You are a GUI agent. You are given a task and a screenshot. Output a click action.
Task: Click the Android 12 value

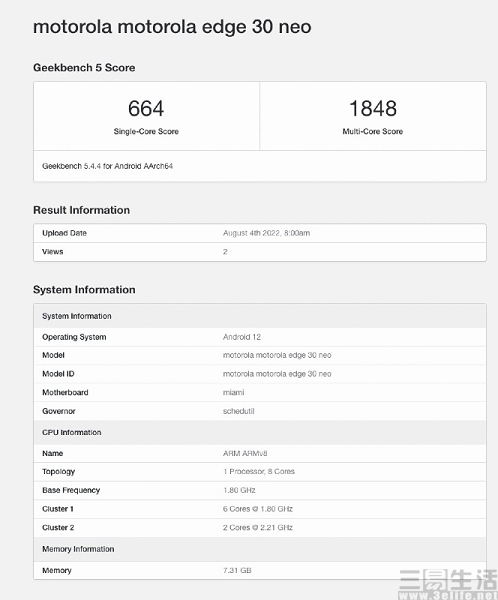click(242, 337)
